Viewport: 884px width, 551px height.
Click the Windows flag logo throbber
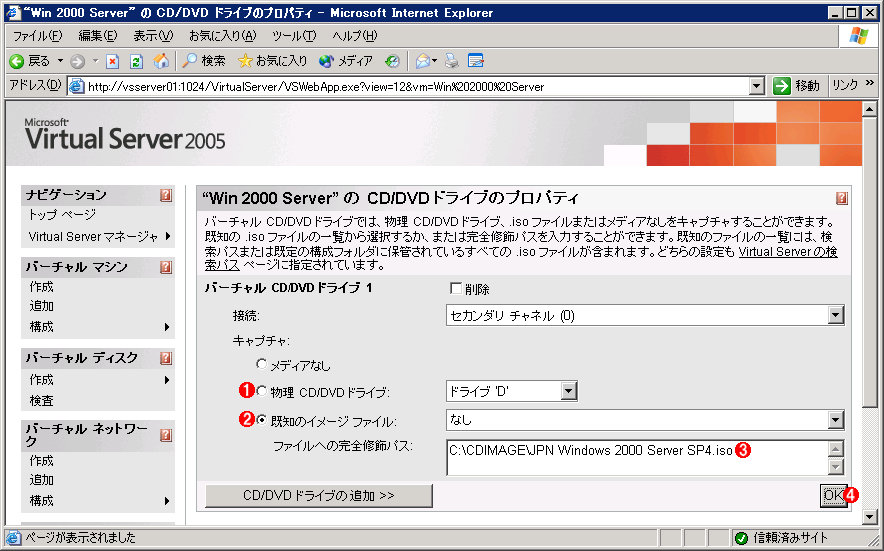[x=859, y=36]
